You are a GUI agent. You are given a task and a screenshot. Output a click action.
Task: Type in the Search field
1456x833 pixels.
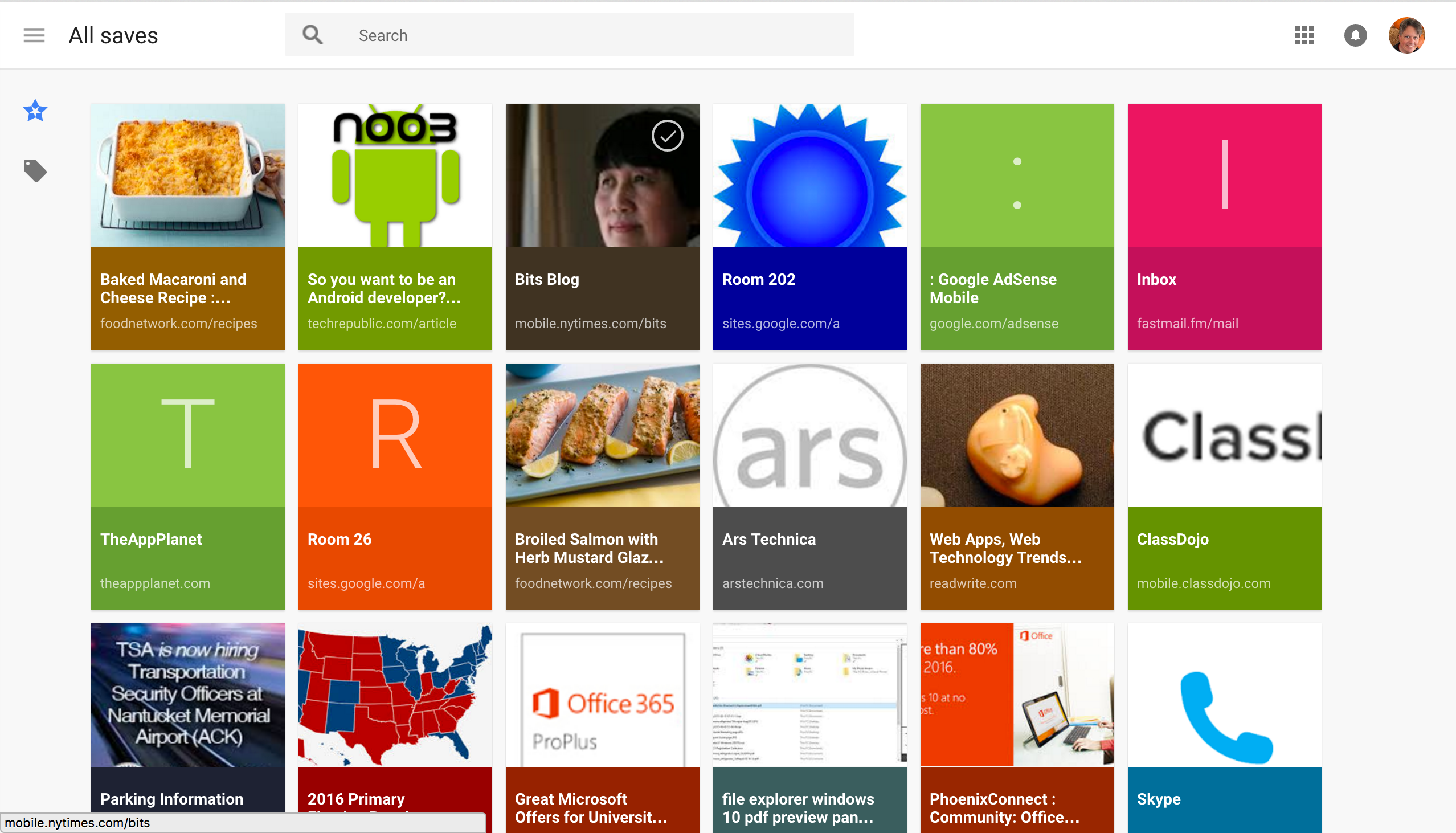coord(595,35)
